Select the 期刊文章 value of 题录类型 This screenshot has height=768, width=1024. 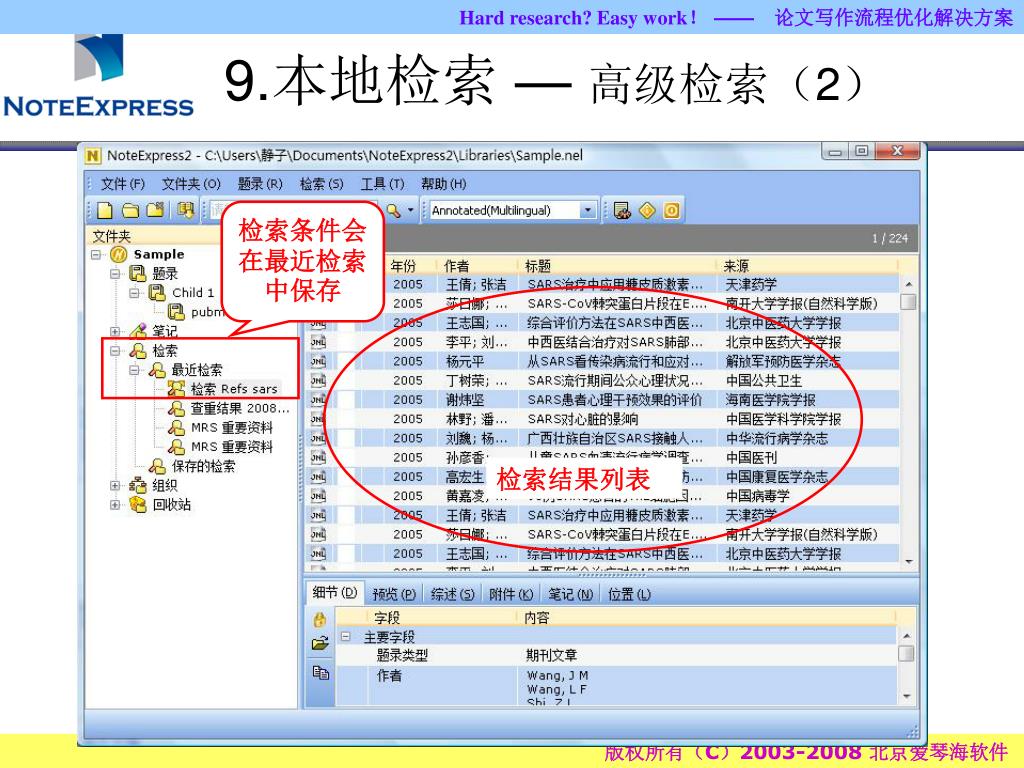pos(551,655)
